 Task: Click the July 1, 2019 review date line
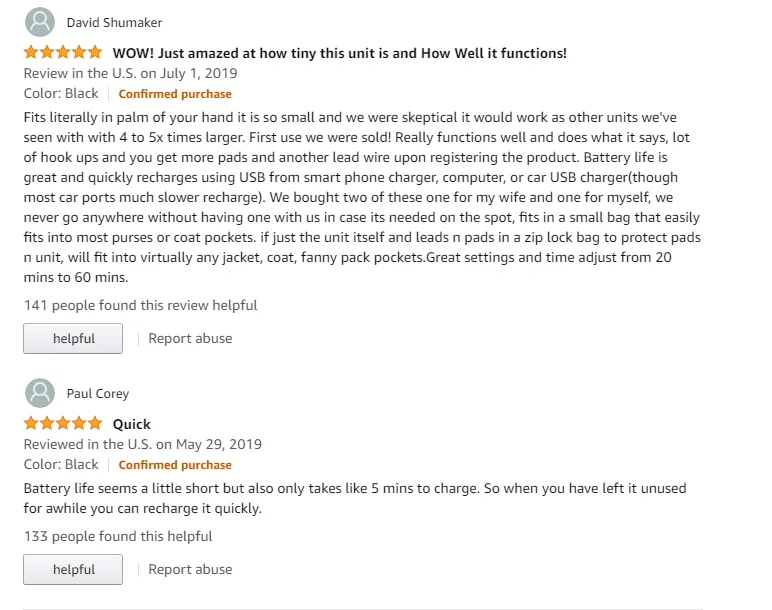(x=130, y=73)
